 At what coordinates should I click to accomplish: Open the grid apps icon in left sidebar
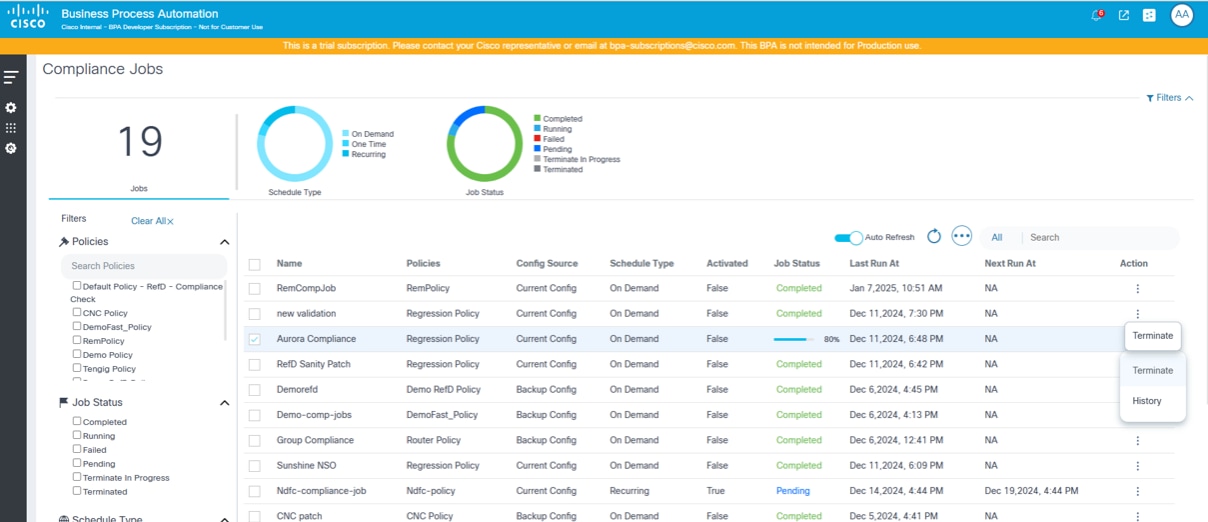point(11,128)
